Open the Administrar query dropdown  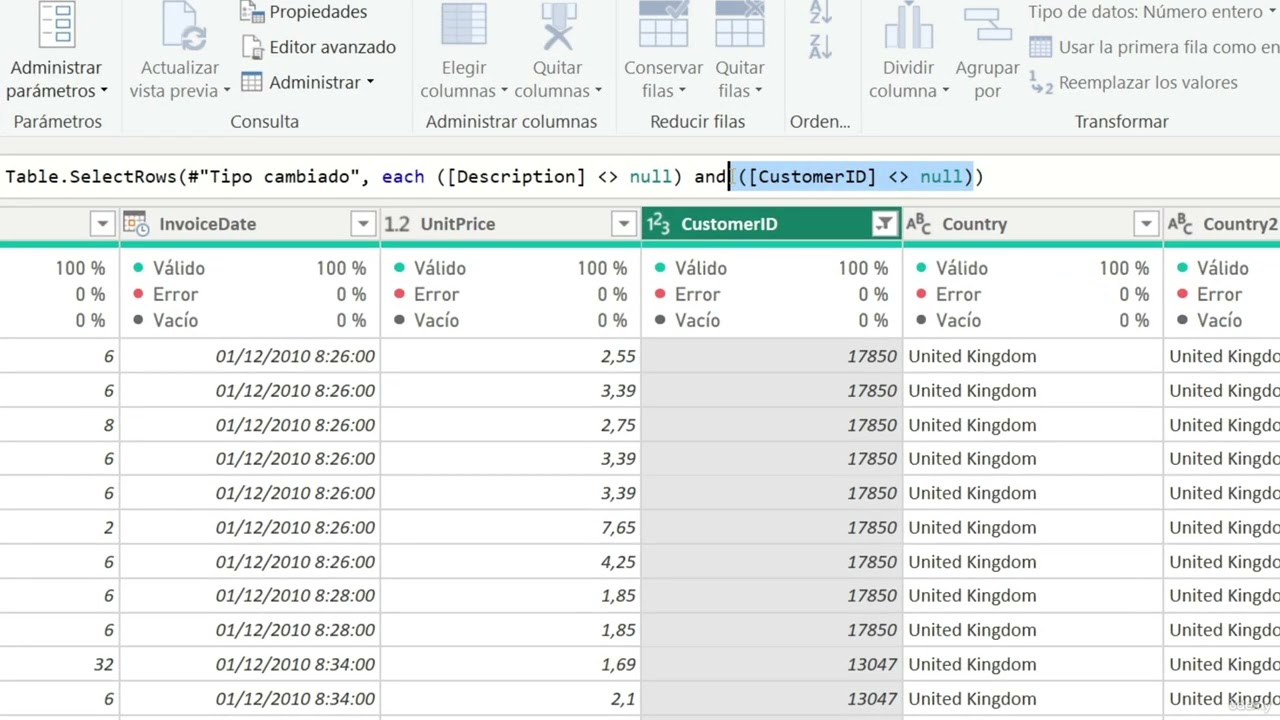coord(308,82)
